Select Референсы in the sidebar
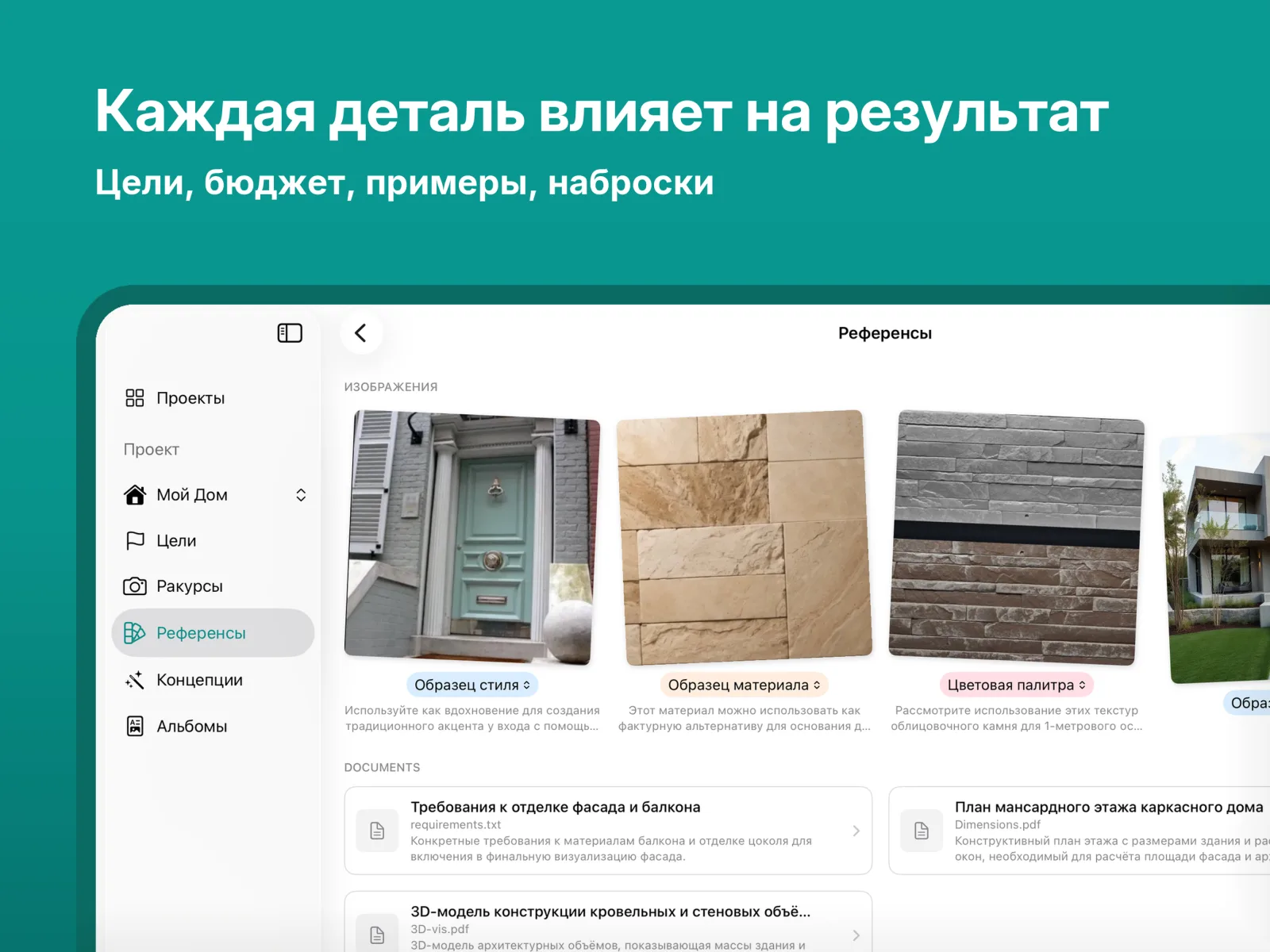 [213, 633]
